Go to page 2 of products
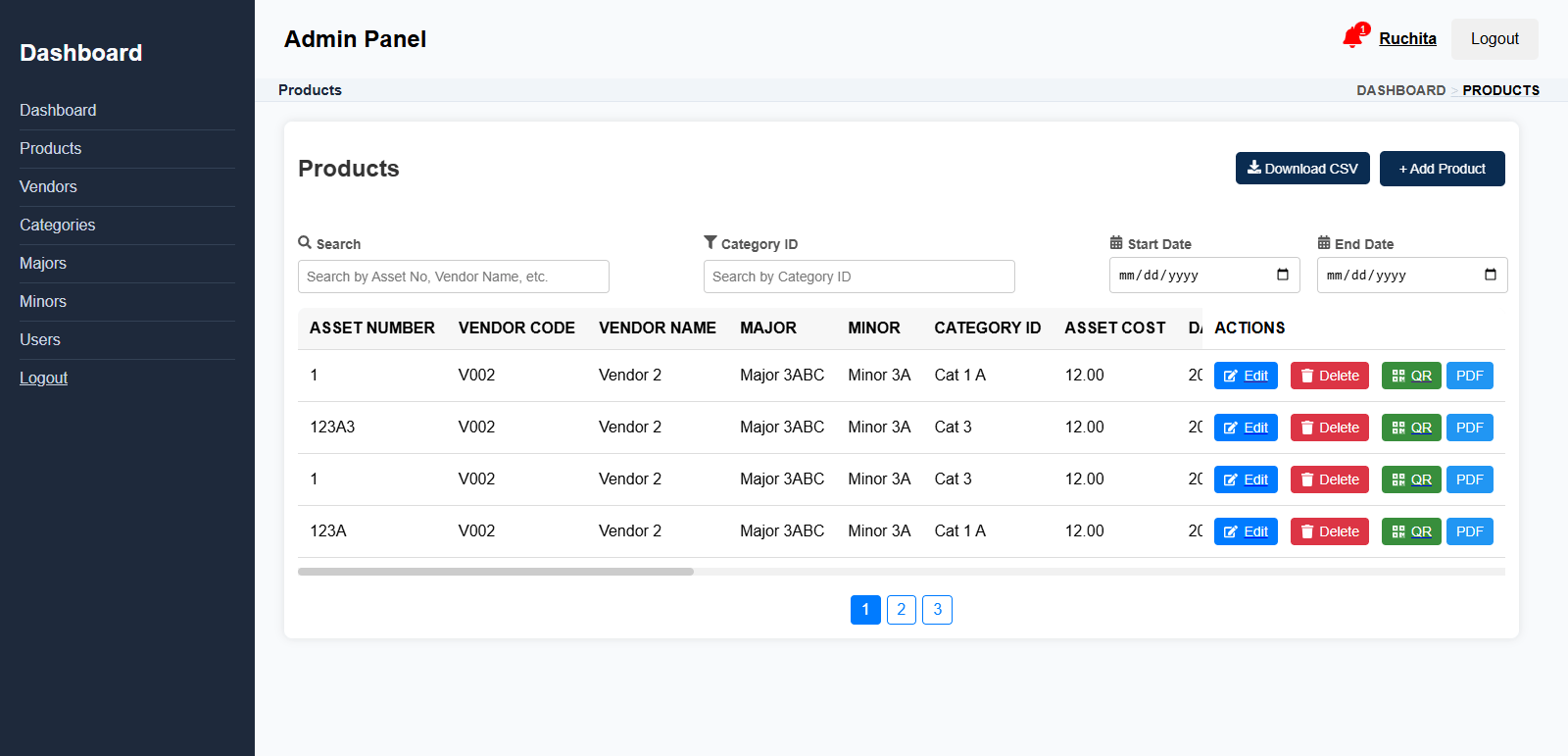The image size is (1568, 756). [x=901, y=610]
